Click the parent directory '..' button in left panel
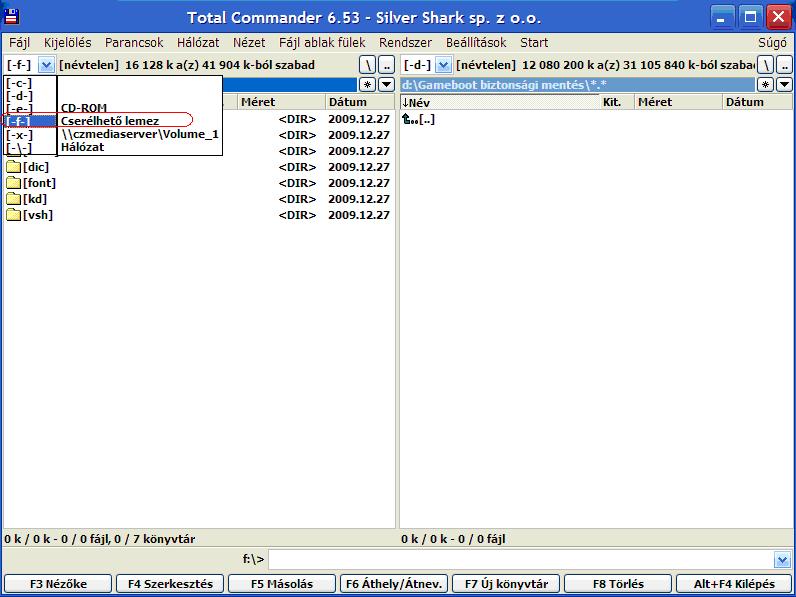 coord(386,65)
